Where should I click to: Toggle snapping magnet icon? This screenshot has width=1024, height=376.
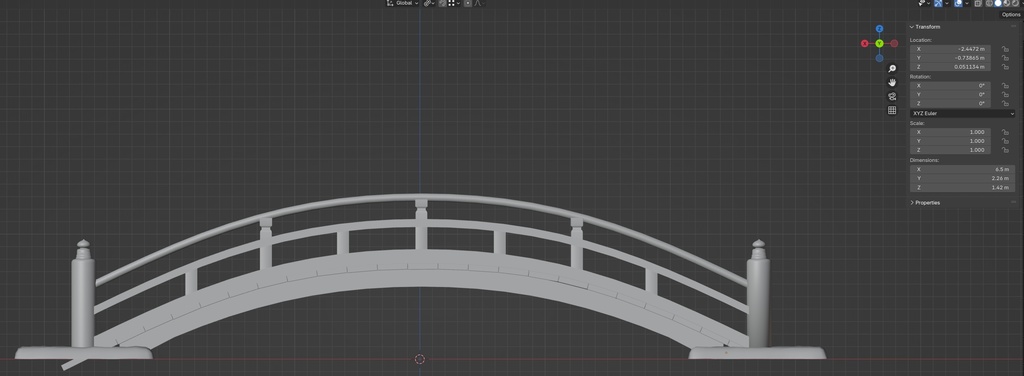pyautogui.click(x=443, y=3)
